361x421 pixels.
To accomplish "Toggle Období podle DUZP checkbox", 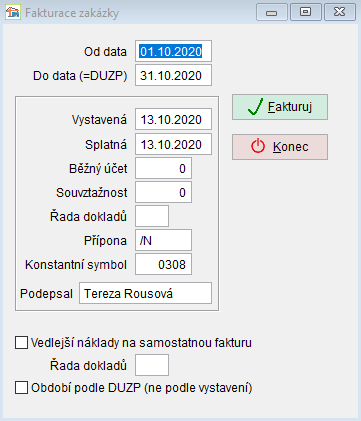I will tap(21, 388).
